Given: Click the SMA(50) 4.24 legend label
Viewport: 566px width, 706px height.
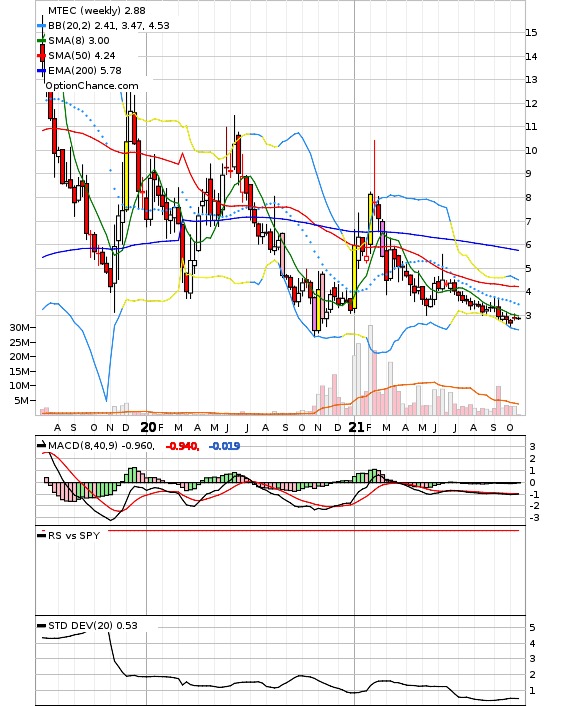Looking at the screenshot, I should point(82,56).
